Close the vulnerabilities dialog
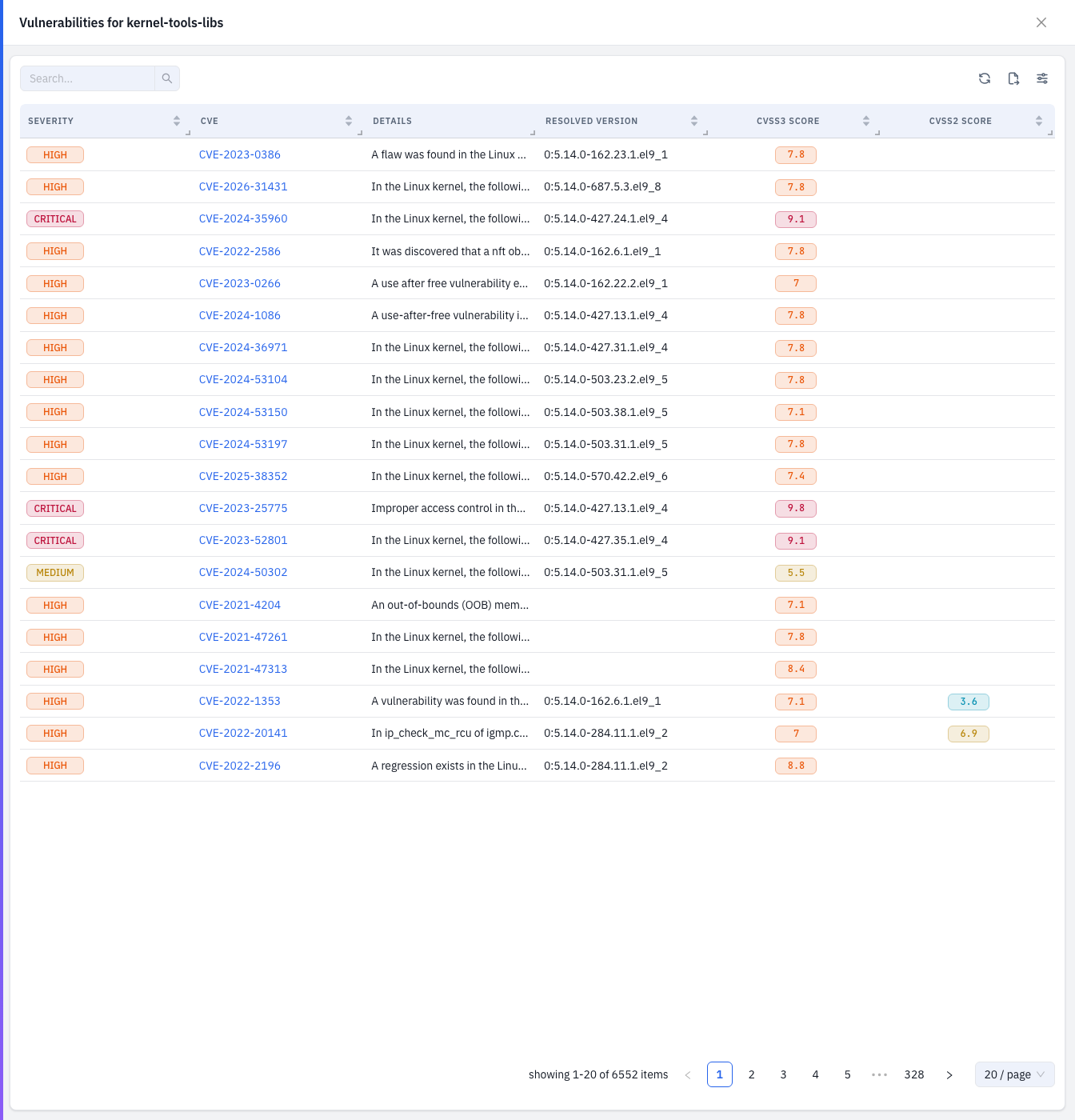 pyautogui.click(x=1041, y=22)
